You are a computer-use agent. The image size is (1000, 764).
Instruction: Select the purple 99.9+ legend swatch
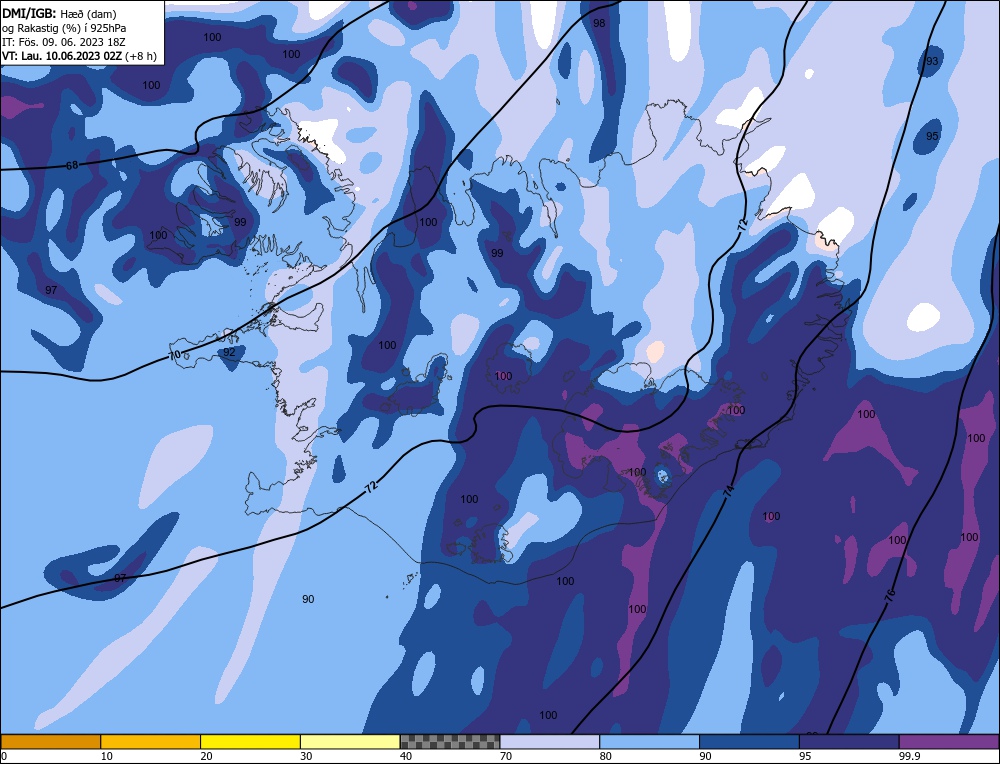coord(949,741)
